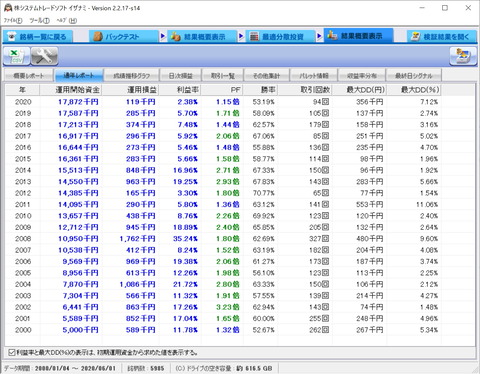Screen dimensions: 480x374
Task: Click the 1,762千円 profit cell
Action: click(x=137, y=239)
